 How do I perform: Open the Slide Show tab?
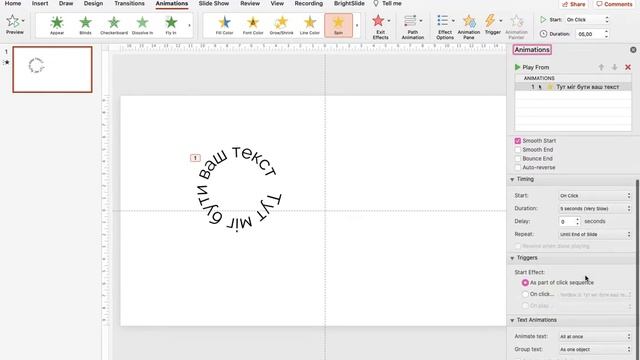[214, 3]
